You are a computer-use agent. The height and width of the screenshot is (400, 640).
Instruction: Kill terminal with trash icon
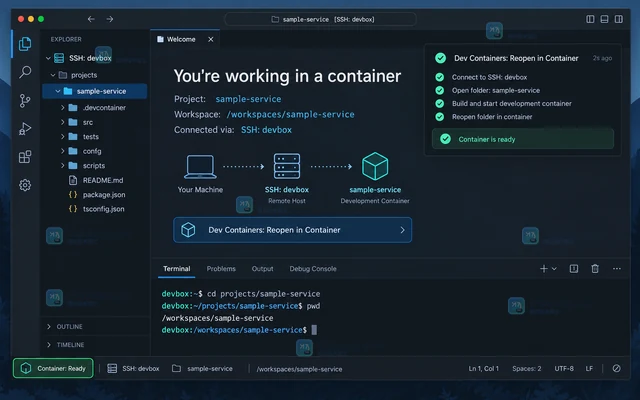[595, 269]
